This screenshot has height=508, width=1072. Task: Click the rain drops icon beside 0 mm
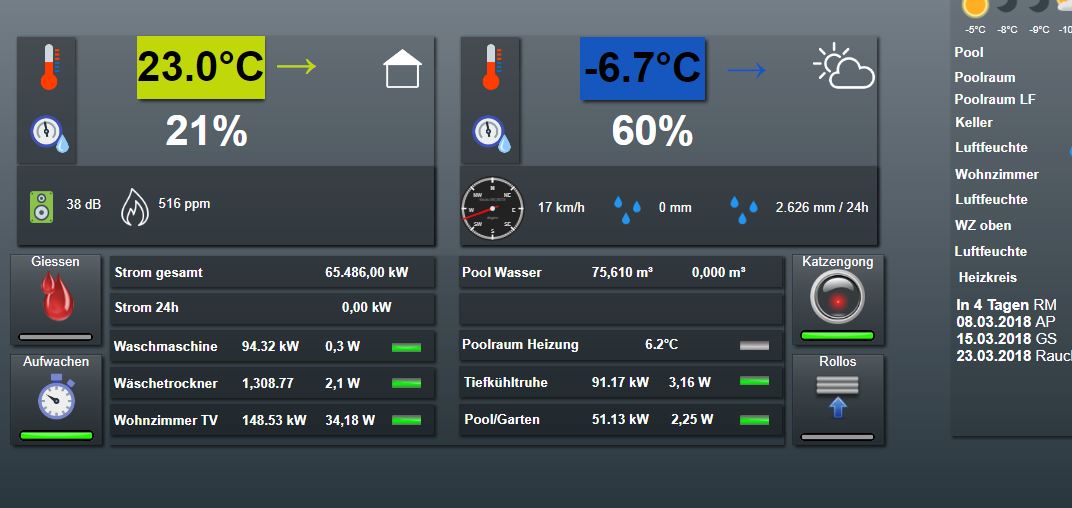pos(628,209)
